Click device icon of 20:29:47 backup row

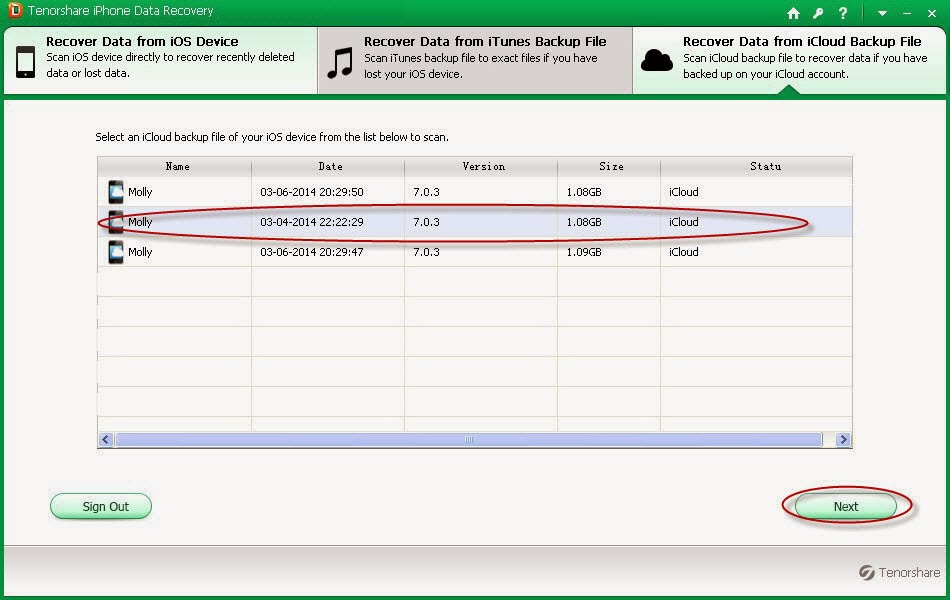click(x=116, y=252)
